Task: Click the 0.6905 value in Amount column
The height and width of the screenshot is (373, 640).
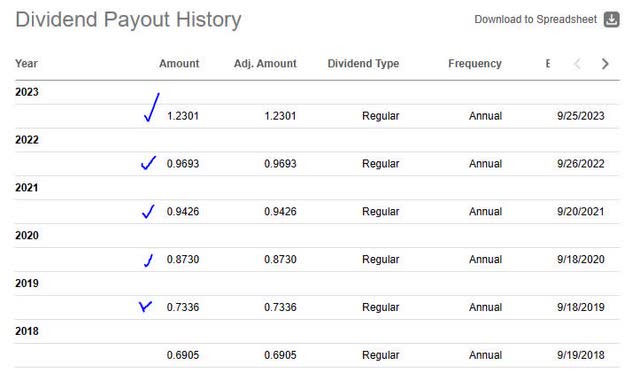Action: [x=183, y=355]
